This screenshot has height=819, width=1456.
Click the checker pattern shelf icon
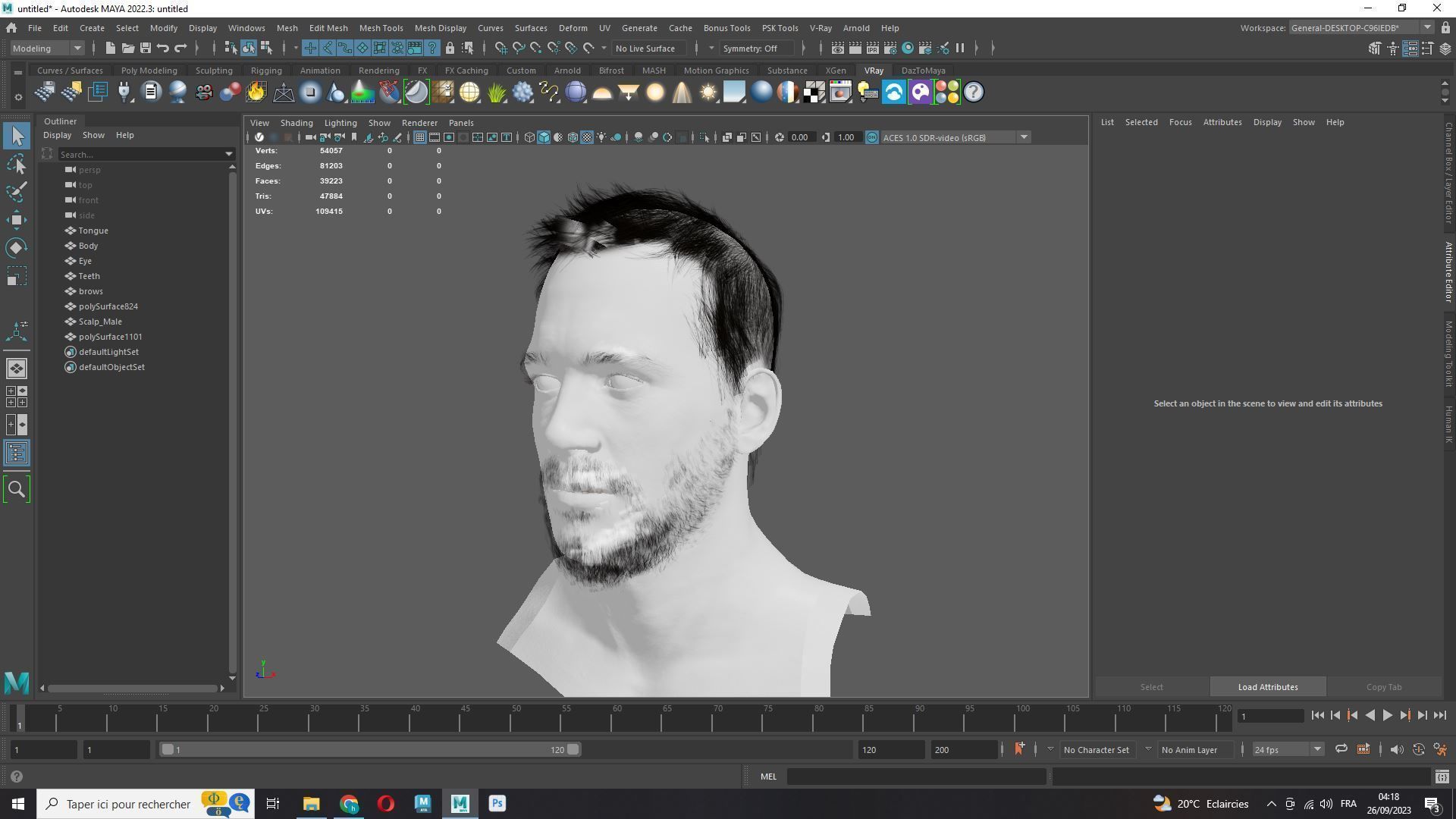tap(814, 93)
